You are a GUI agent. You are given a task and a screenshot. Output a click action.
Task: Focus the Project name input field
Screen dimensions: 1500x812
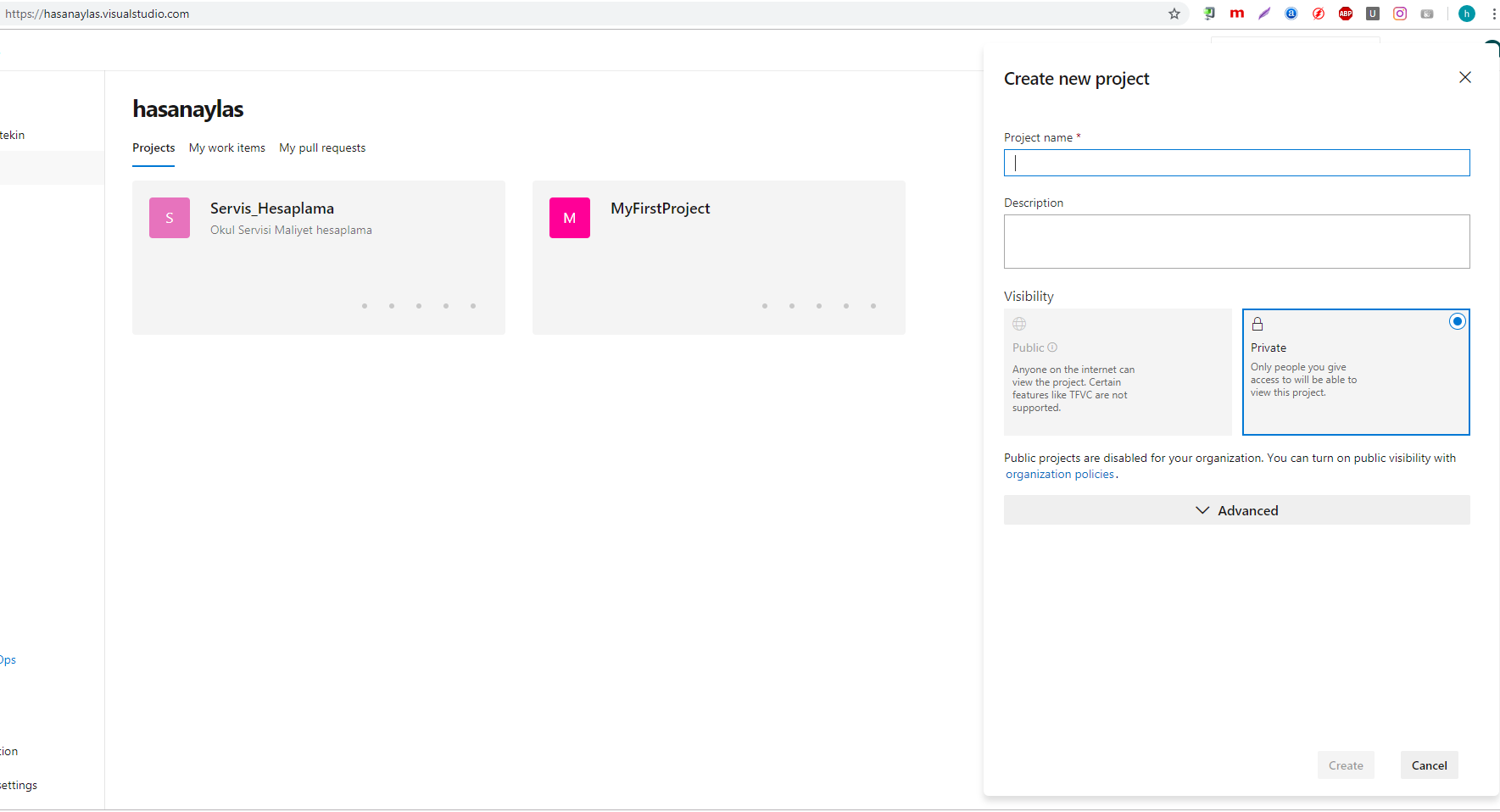pos(1237,163)
